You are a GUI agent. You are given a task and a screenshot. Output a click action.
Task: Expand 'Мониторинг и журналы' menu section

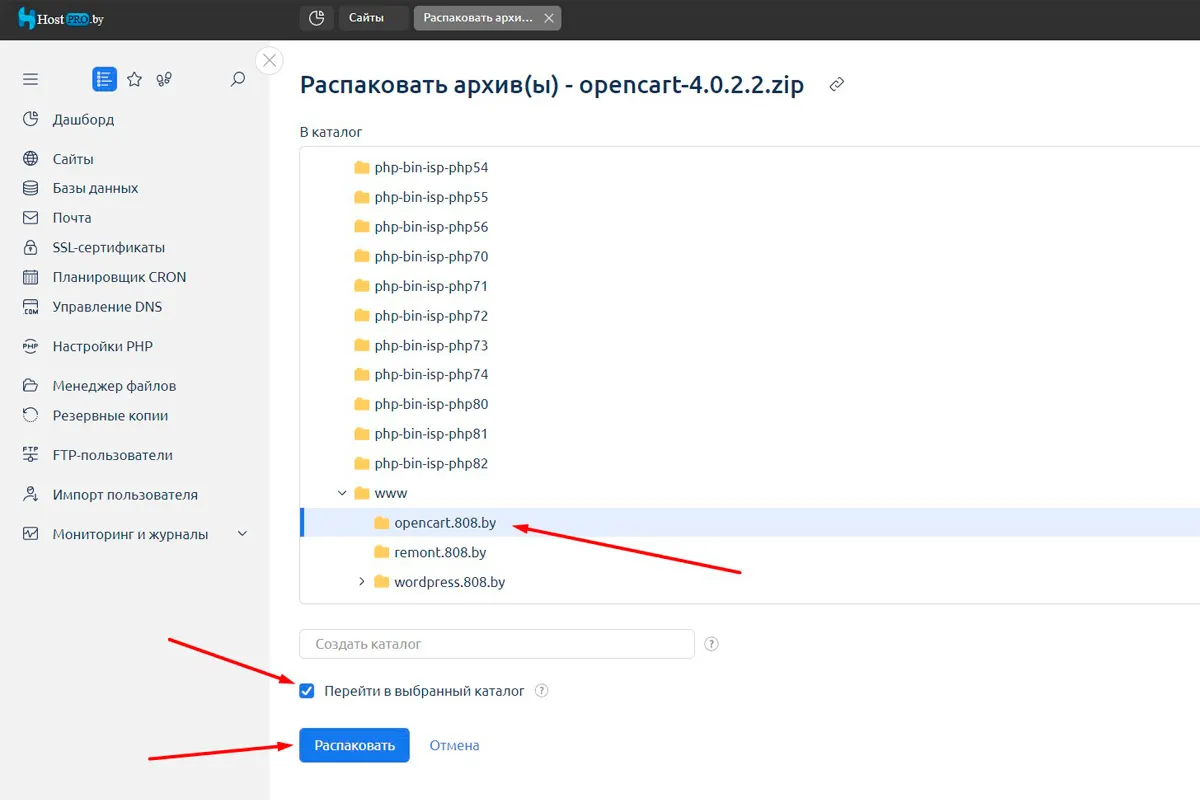242,534
